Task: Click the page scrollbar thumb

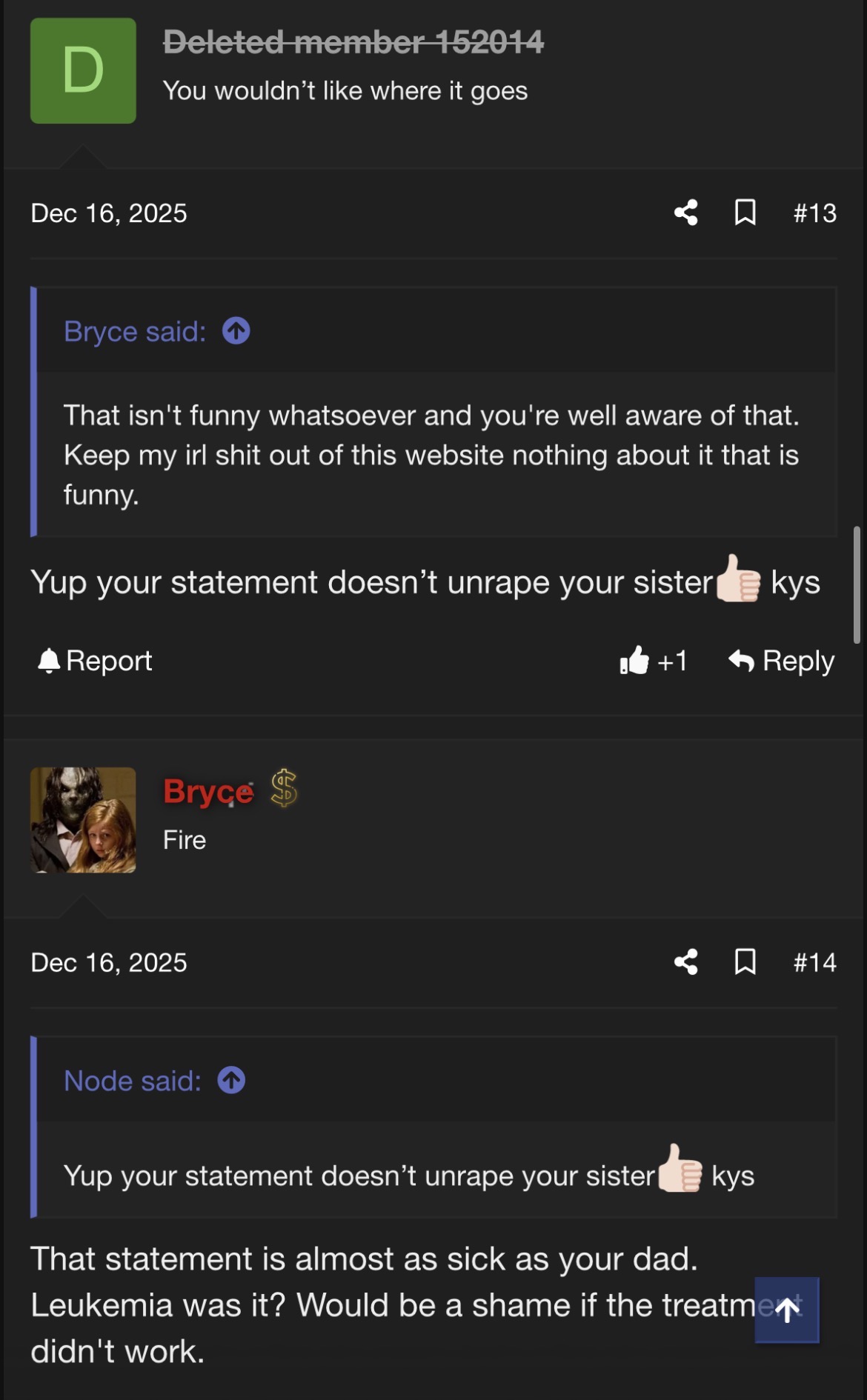Action: (857, 584)
